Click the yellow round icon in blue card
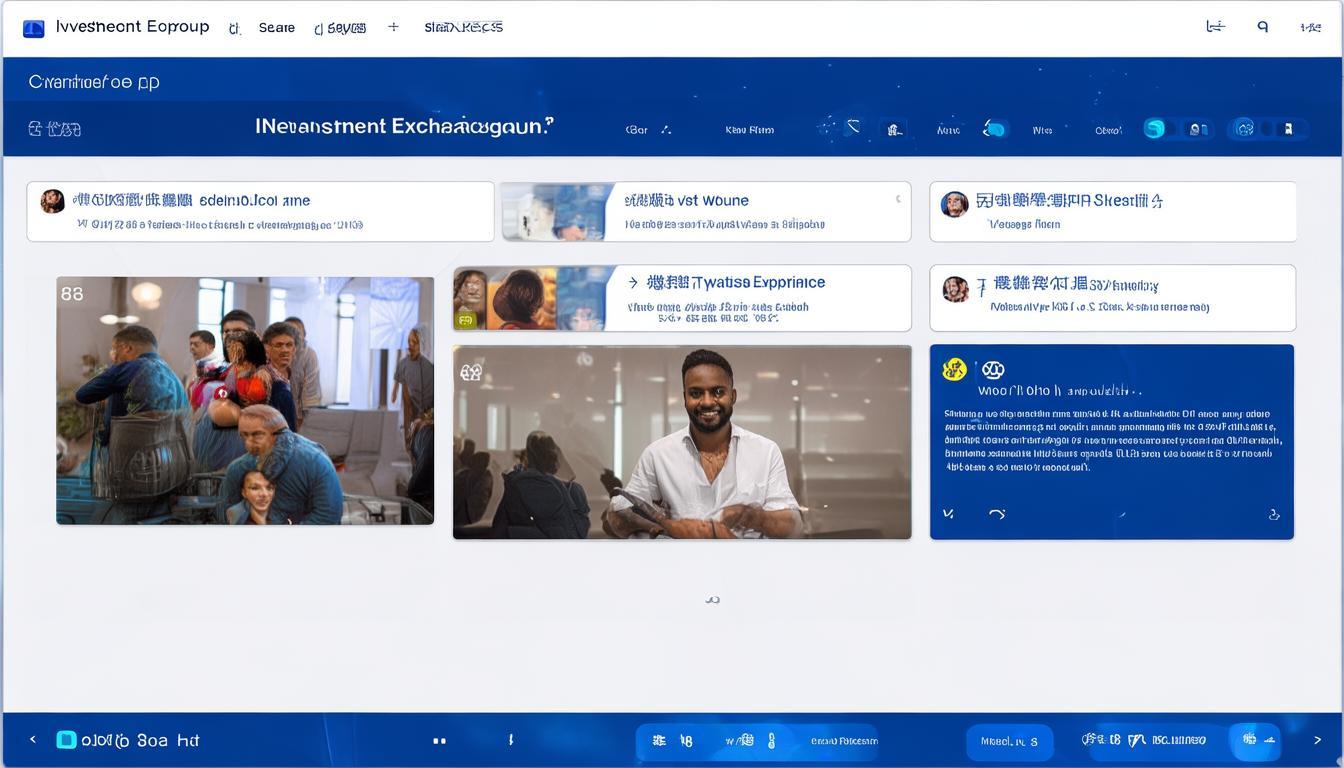The width and height of the screenshot is (1344, 768). pos(954,370)
